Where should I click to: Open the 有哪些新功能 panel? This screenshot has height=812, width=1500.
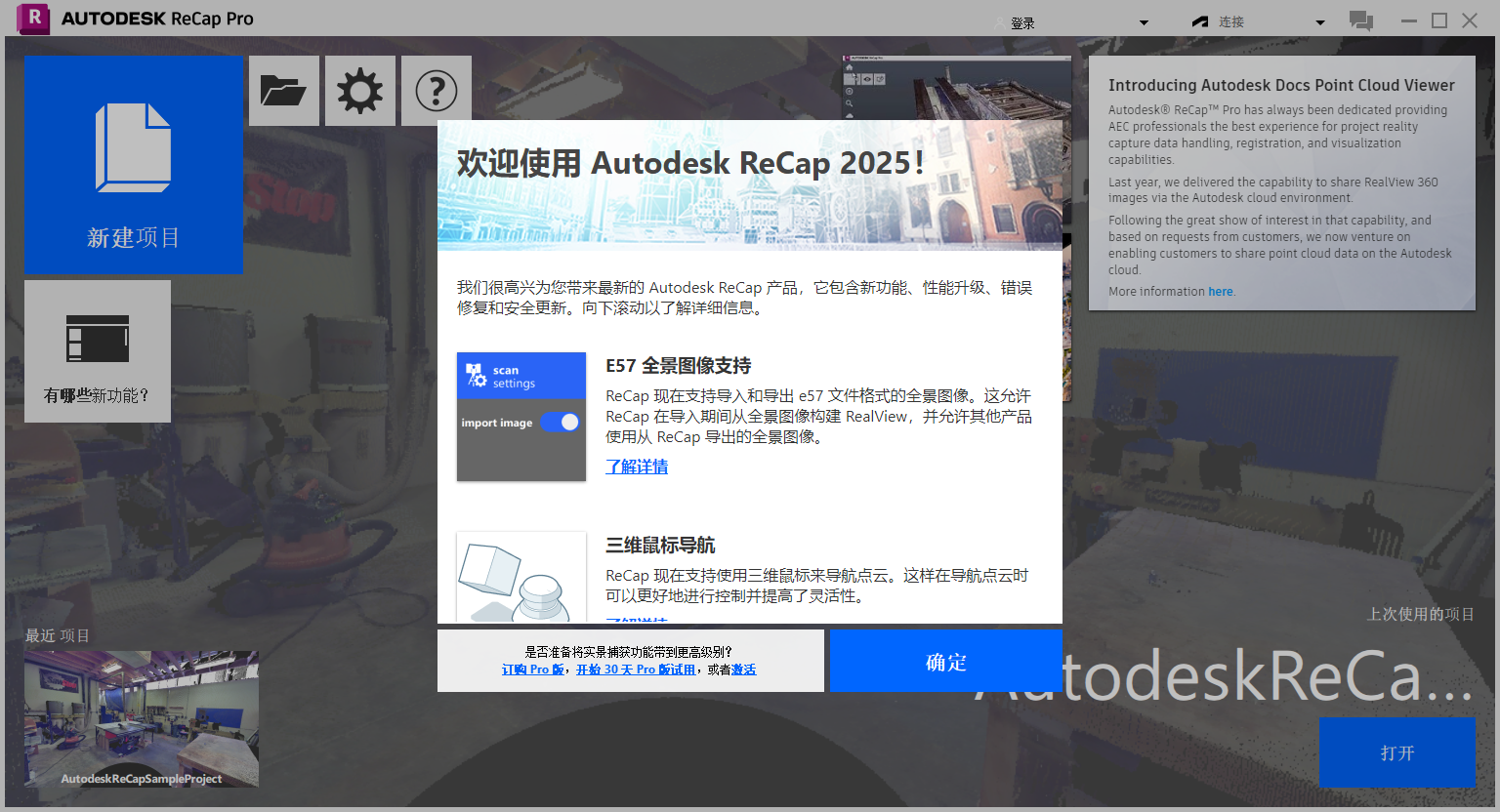[97, 351]
